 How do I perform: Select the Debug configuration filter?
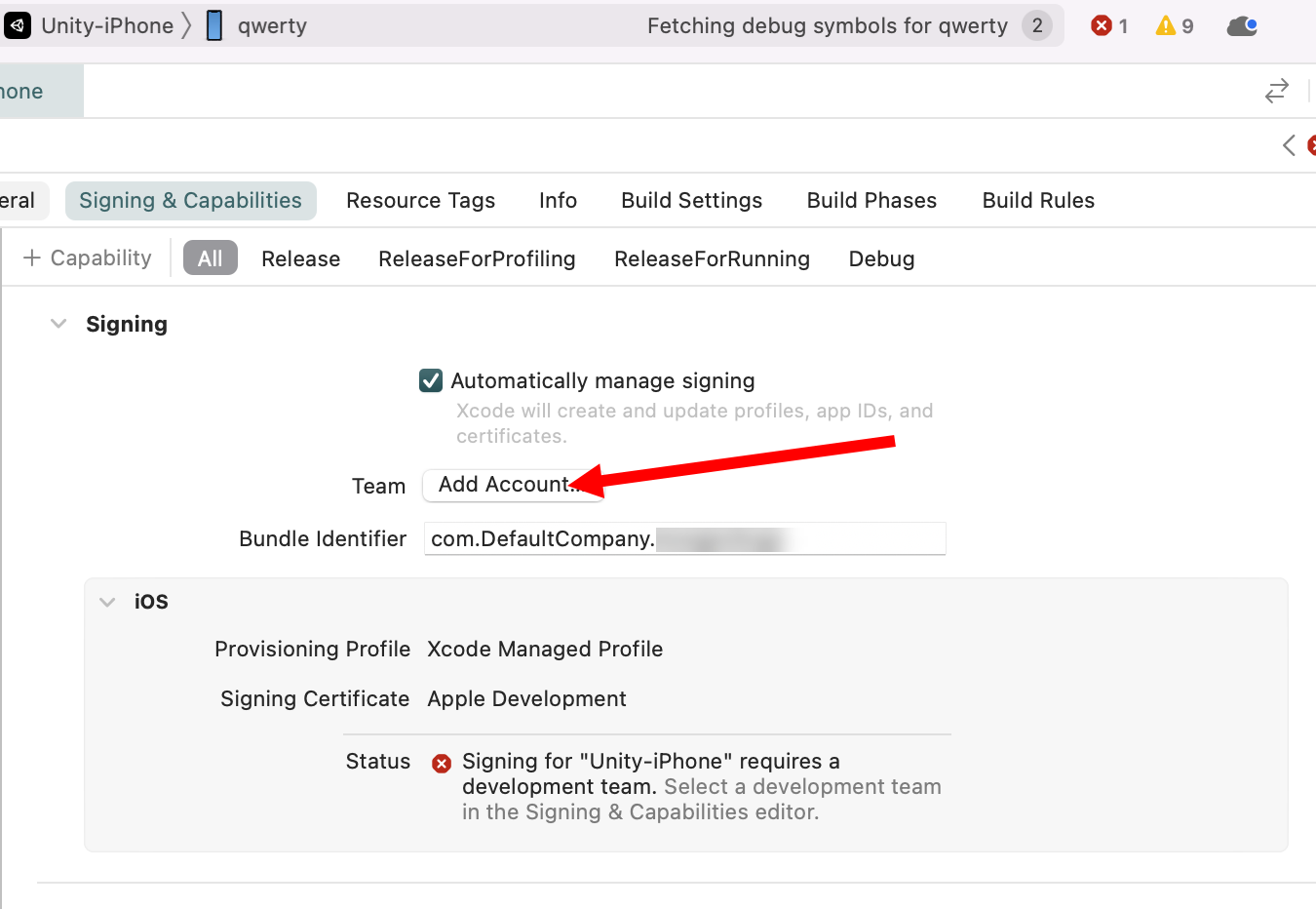point(881,258)
